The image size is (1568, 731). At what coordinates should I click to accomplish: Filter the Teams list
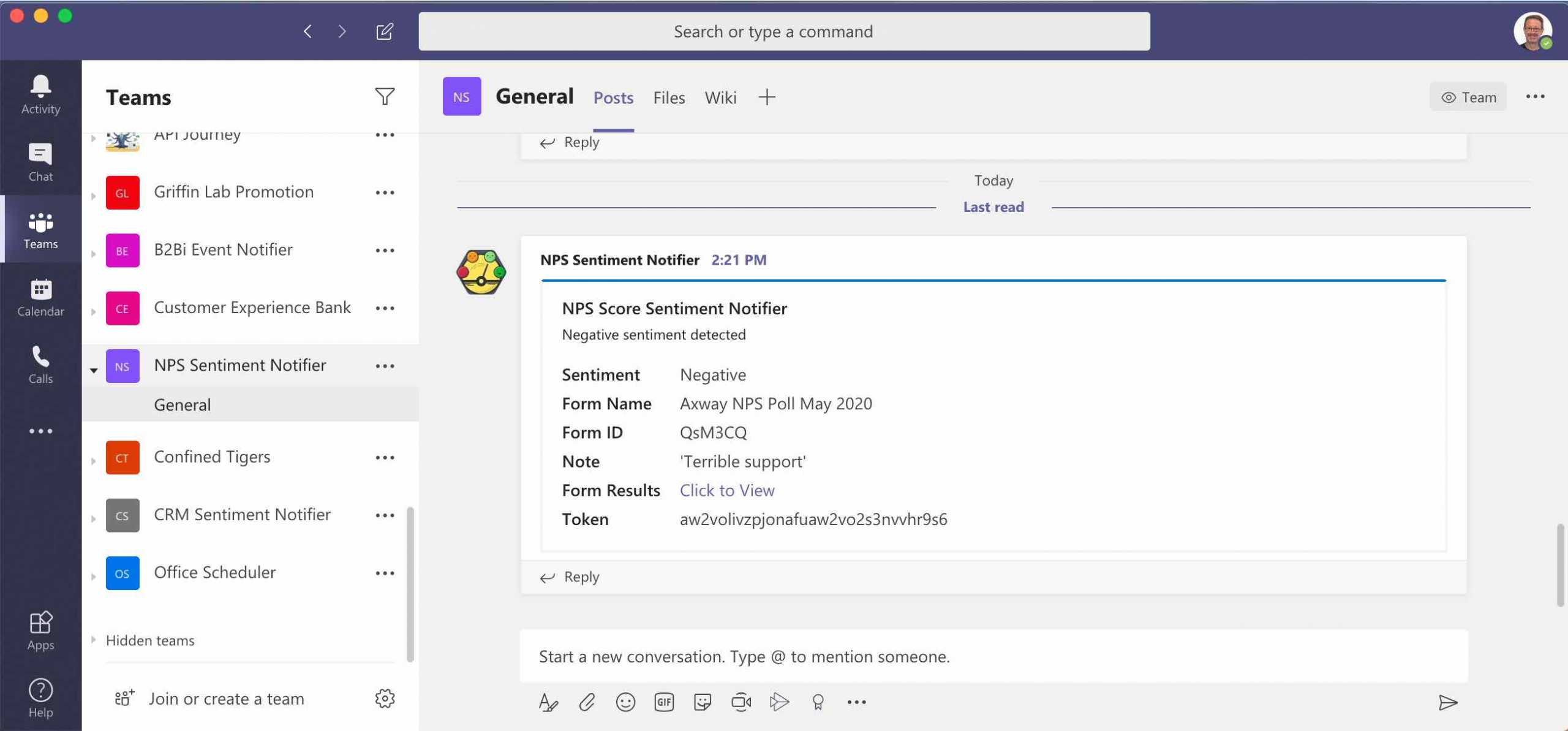(385, 96)
